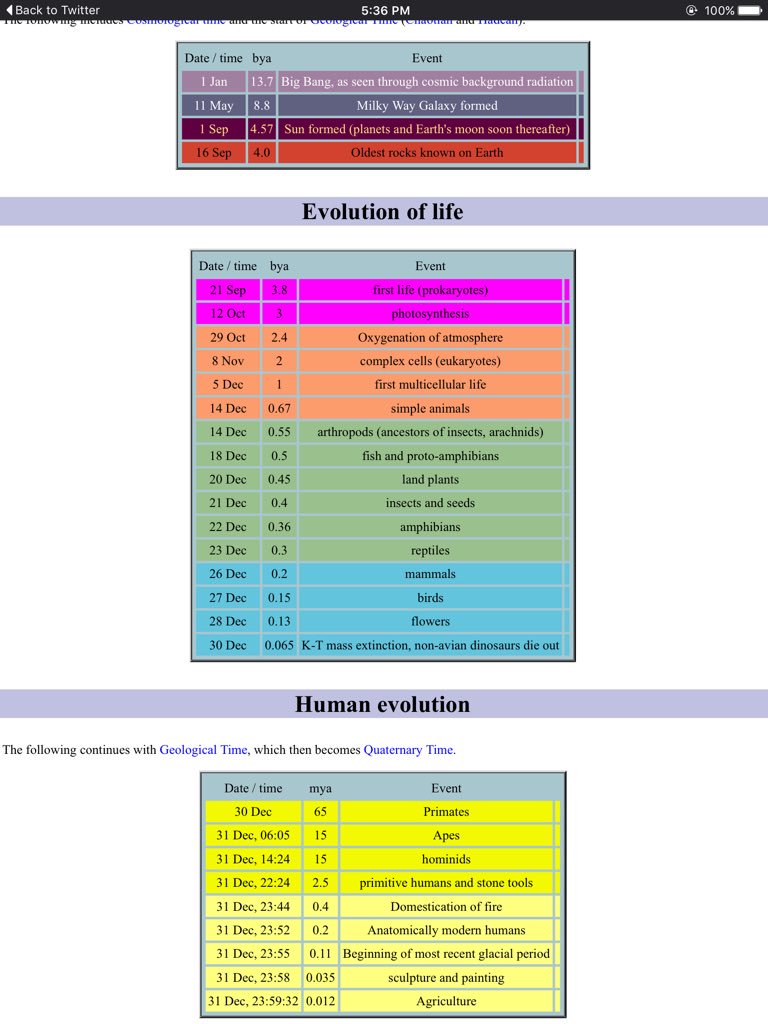Select Beginning of most recent glacial period

446,953
